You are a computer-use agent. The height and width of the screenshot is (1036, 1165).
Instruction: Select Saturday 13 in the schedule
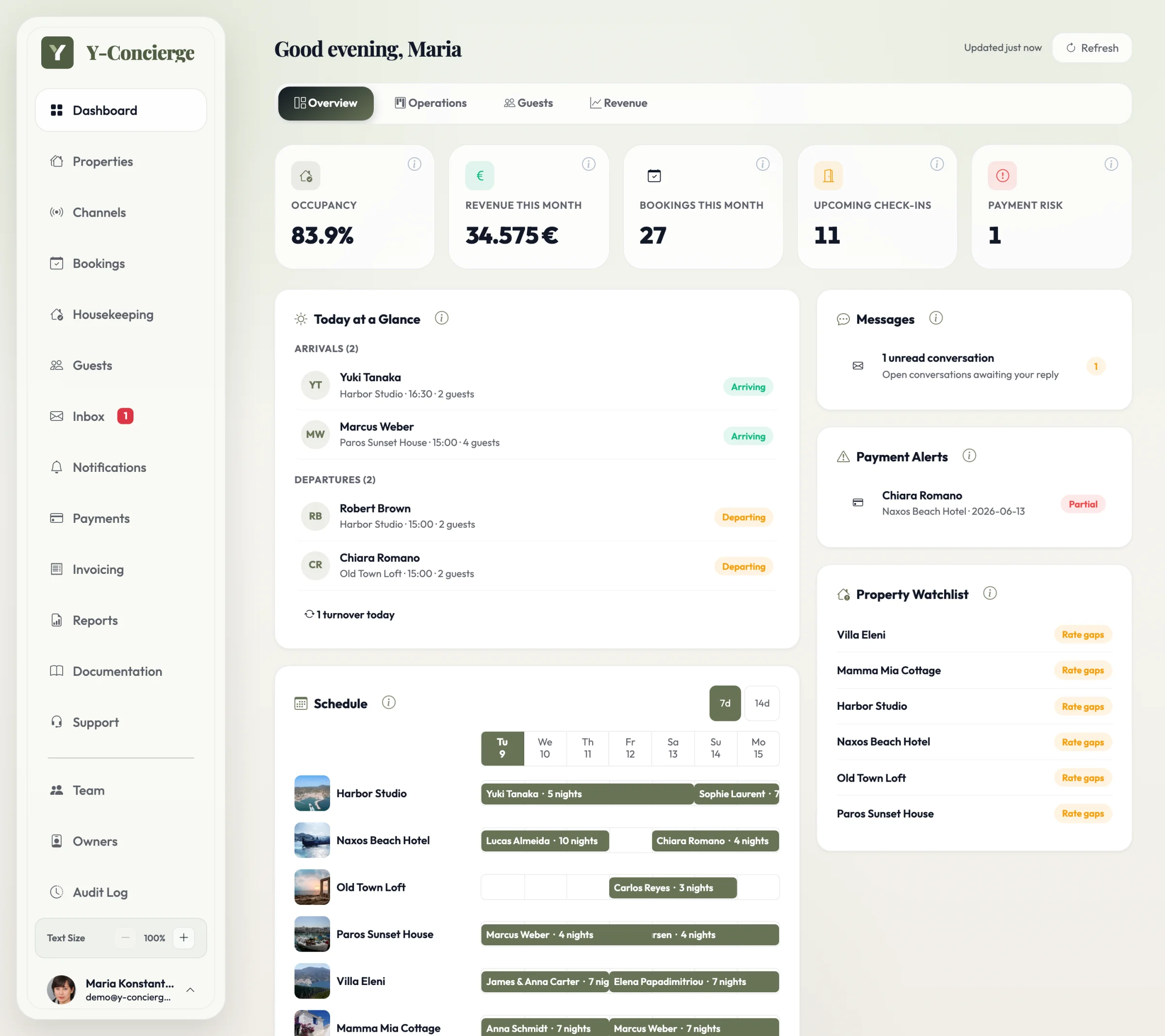coord(673,748)
